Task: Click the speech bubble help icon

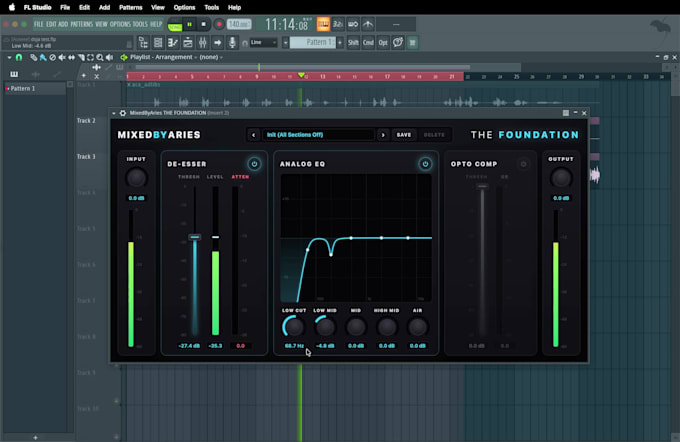Action: (398, 43)
